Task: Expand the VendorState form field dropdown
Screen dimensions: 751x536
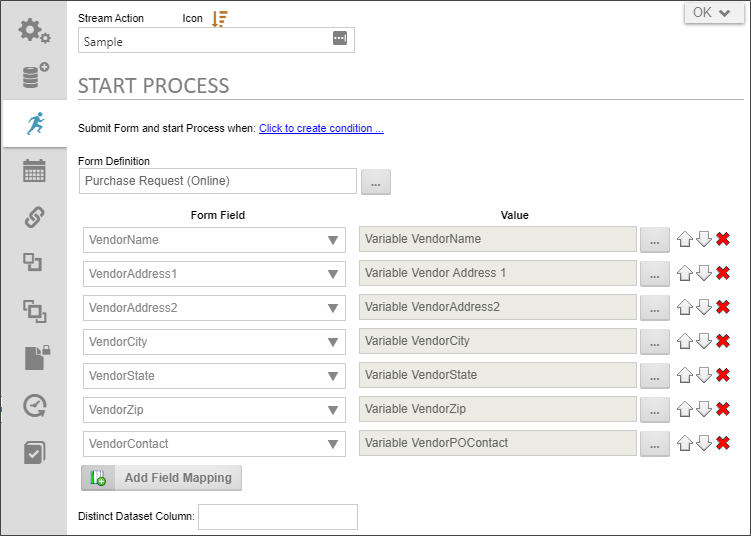Action: point(333,376)
